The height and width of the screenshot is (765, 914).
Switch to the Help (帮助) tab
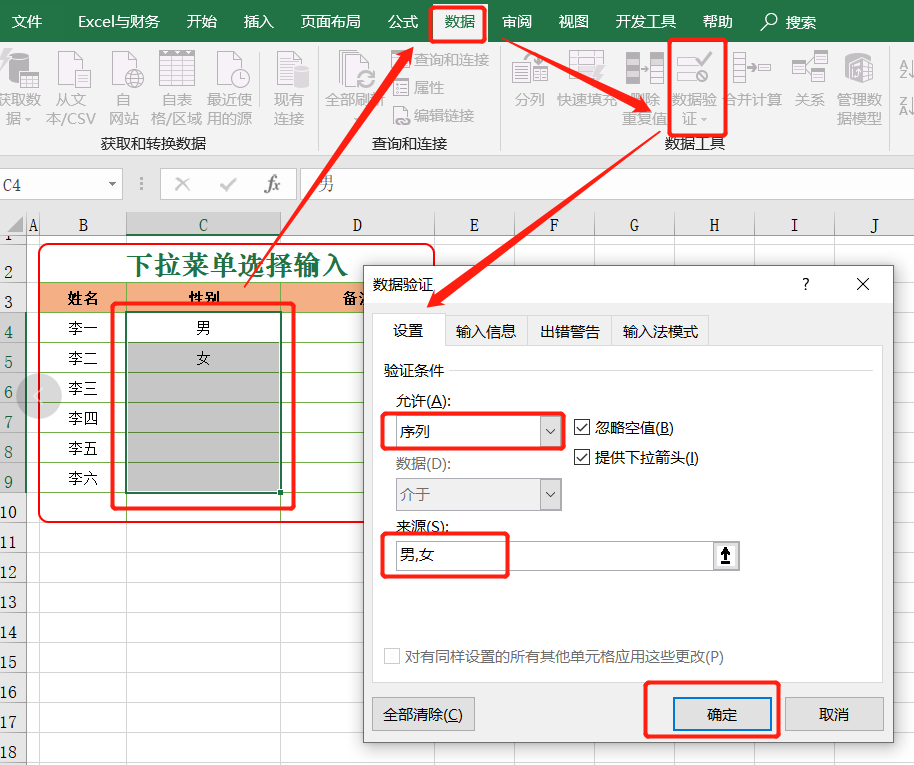click(718, 22)
